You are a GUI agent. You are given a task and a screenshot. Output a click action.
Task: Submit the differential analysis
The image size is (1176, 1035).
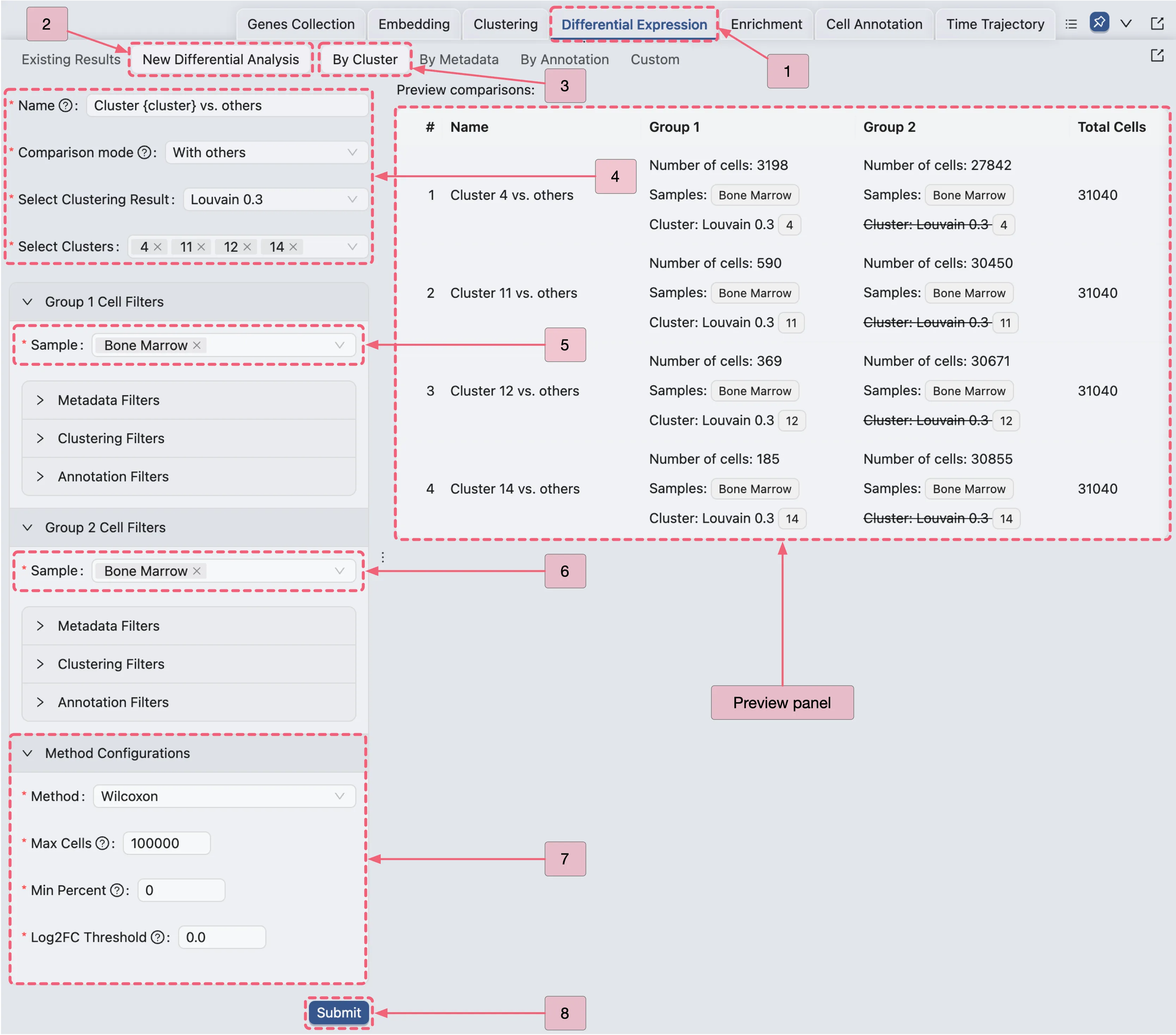(338, 1013)
